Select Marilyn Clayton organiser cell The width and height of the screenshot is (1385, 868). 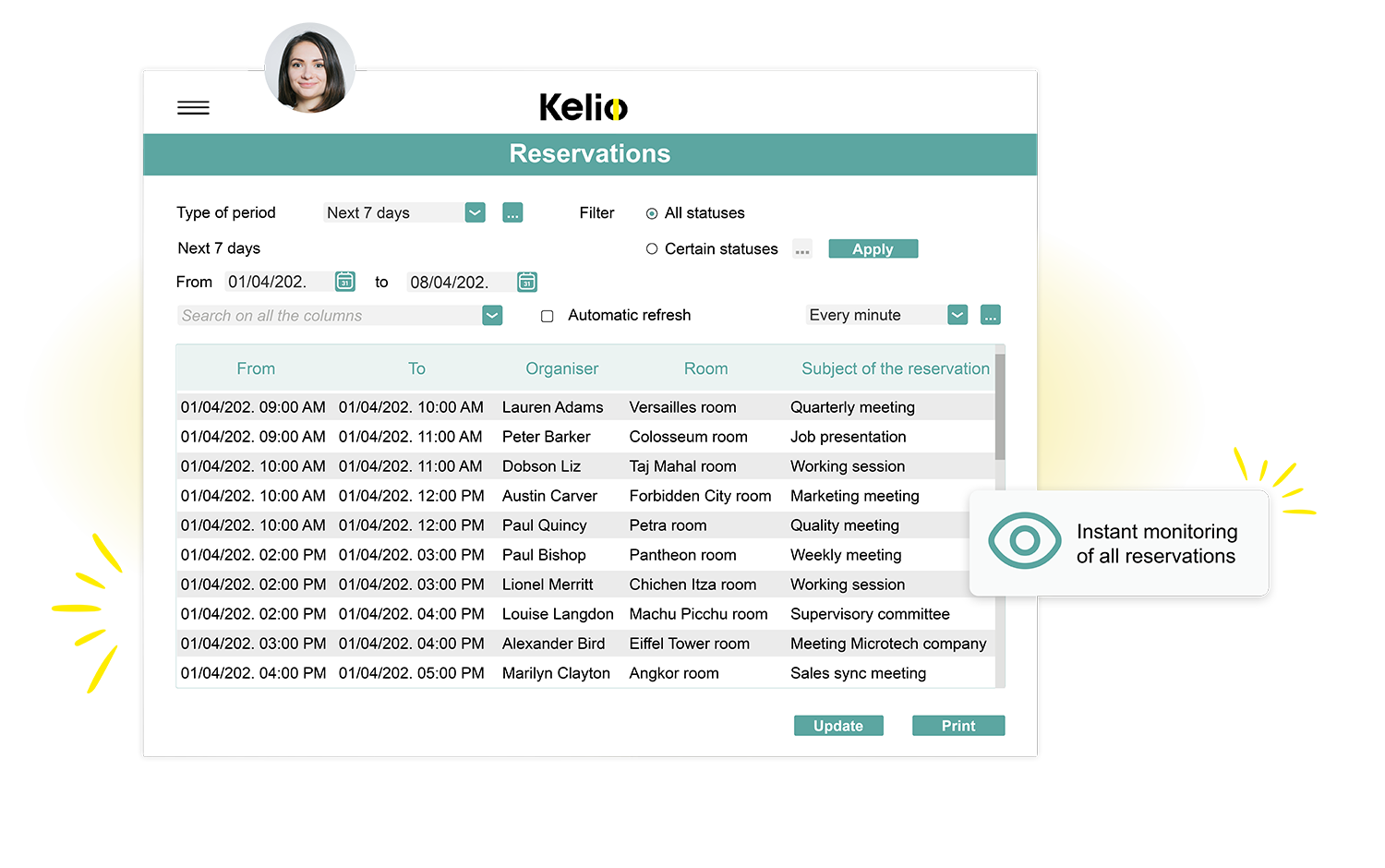click(556, 673)
